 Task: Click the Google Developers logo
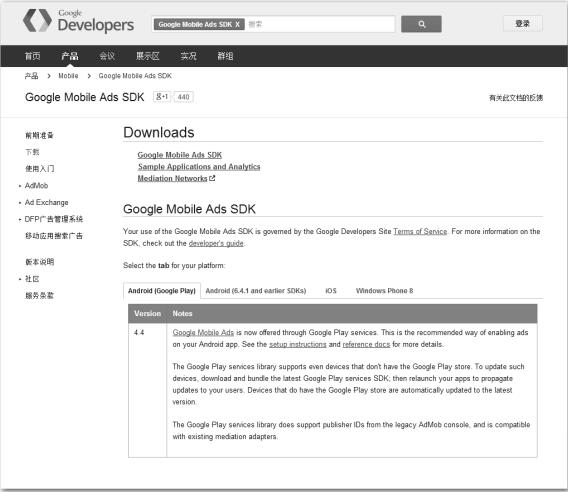(78, 21)
